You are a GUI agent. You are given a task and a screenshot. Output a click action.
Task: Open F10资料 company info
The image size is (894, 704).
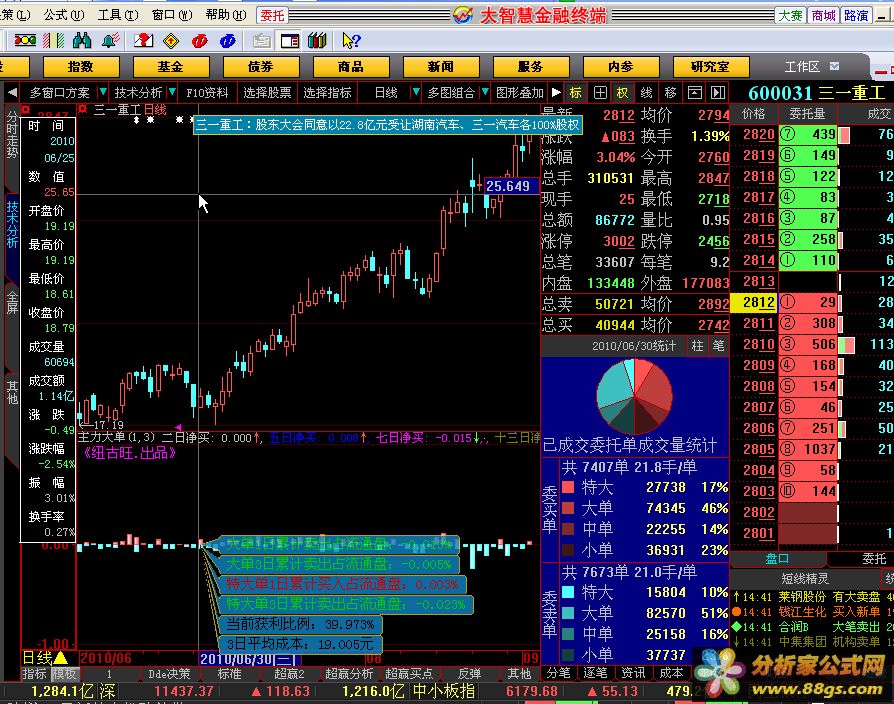(207, 92)
